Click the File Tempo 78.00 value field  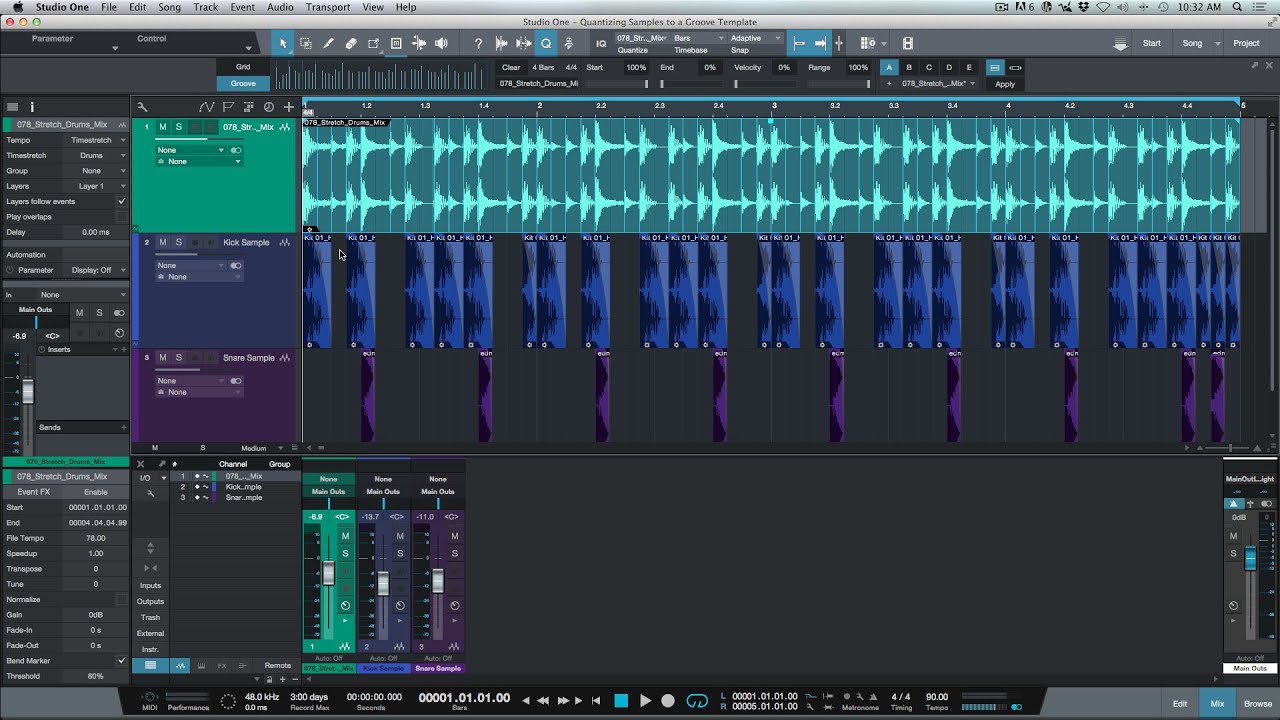coord(96,538)
